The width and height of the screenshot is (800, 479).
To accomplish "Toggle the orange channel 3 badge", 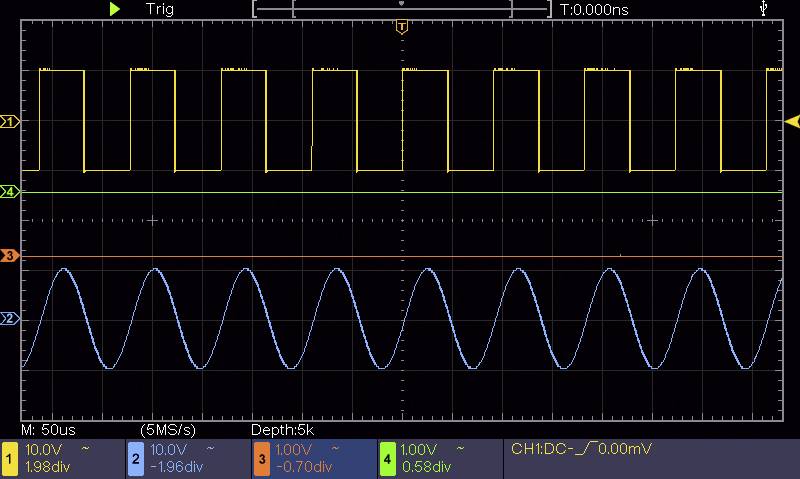I will pos(262,458).
